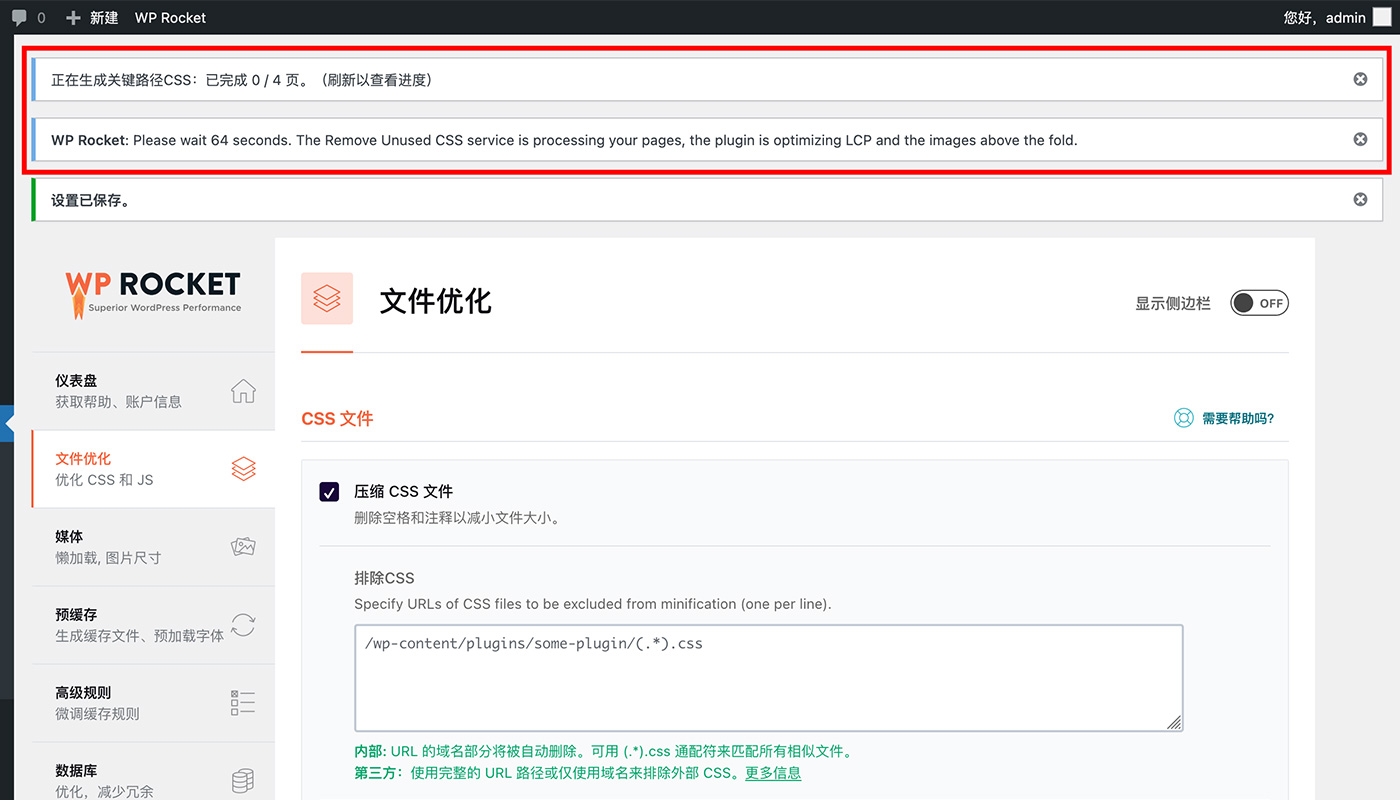
Task: Click the 设置已保存。 notice text
Action: [x=91, y=200]
